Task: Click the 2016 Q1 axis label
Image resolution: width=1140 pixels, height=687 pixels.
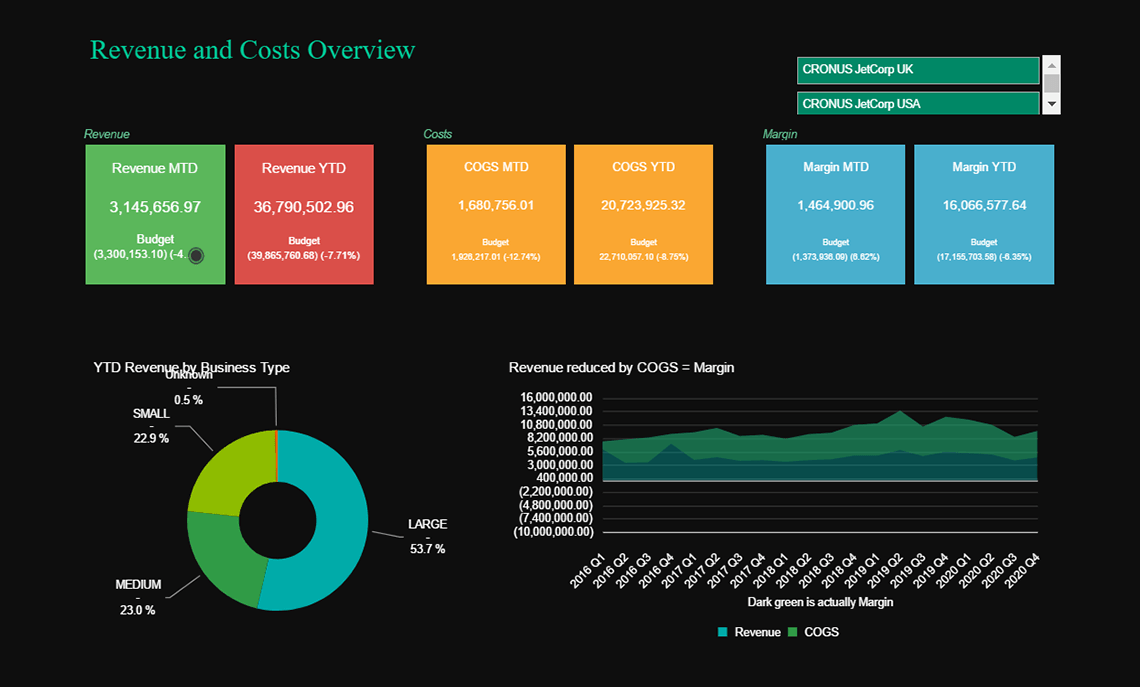Action: pos(587,571)
